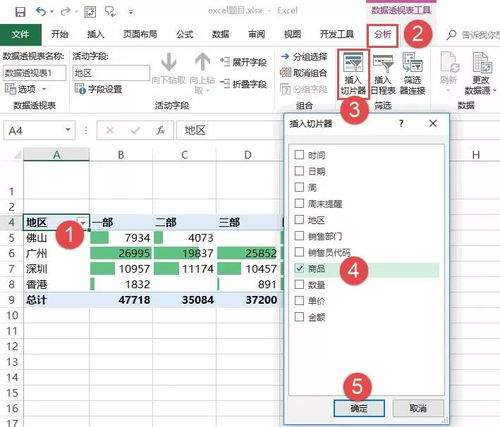
Task: Click 取消组合 ungroup
Action: (304, 73)
